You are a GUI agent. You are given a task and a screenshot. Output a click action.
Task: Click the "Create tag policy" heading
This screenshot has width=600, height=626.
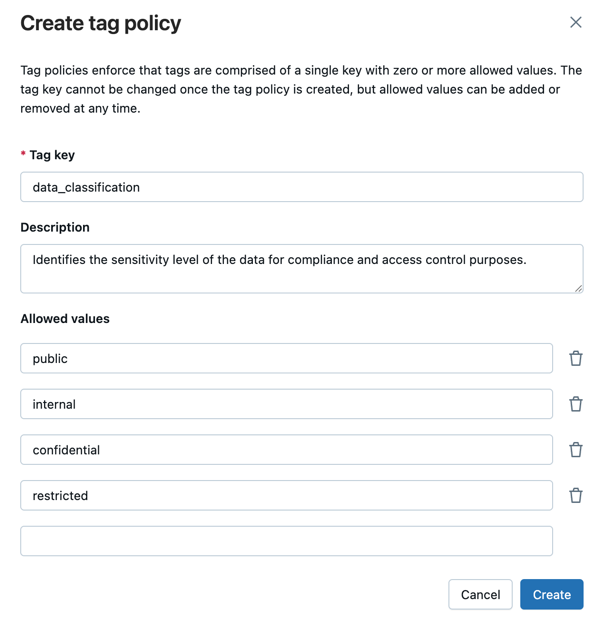(101, 23)
